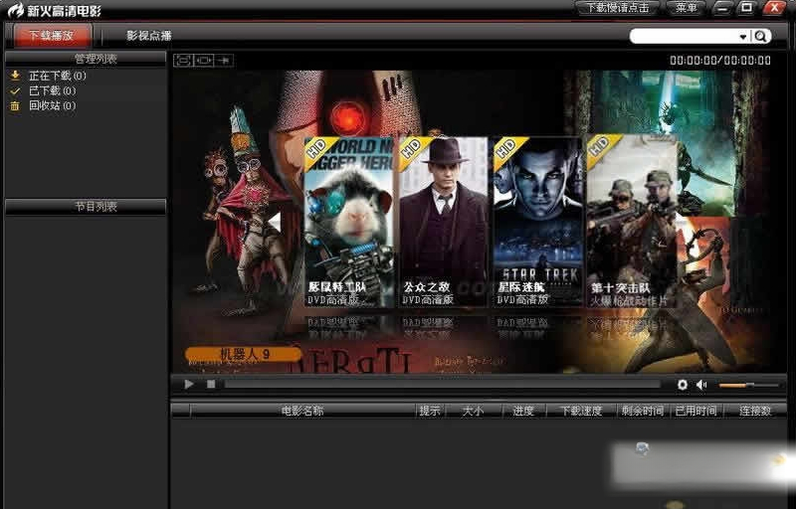Click the 机器人 9 label
The image size is (796, 509).
243,354
